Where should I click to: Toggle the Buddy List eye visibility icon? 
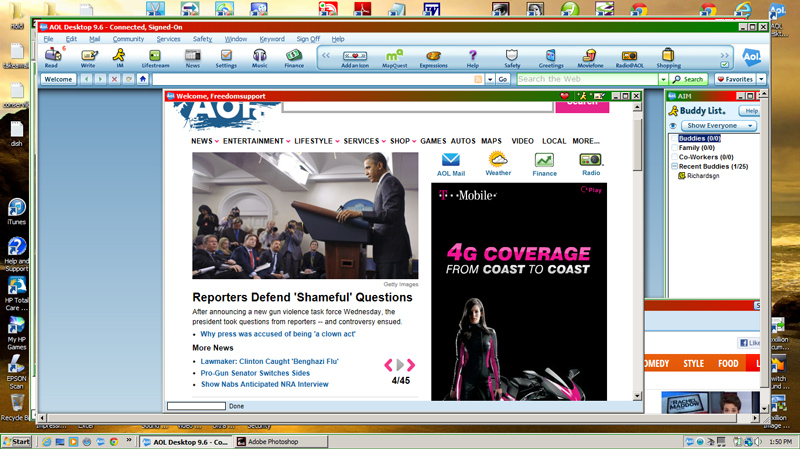[x=673, y=126]
